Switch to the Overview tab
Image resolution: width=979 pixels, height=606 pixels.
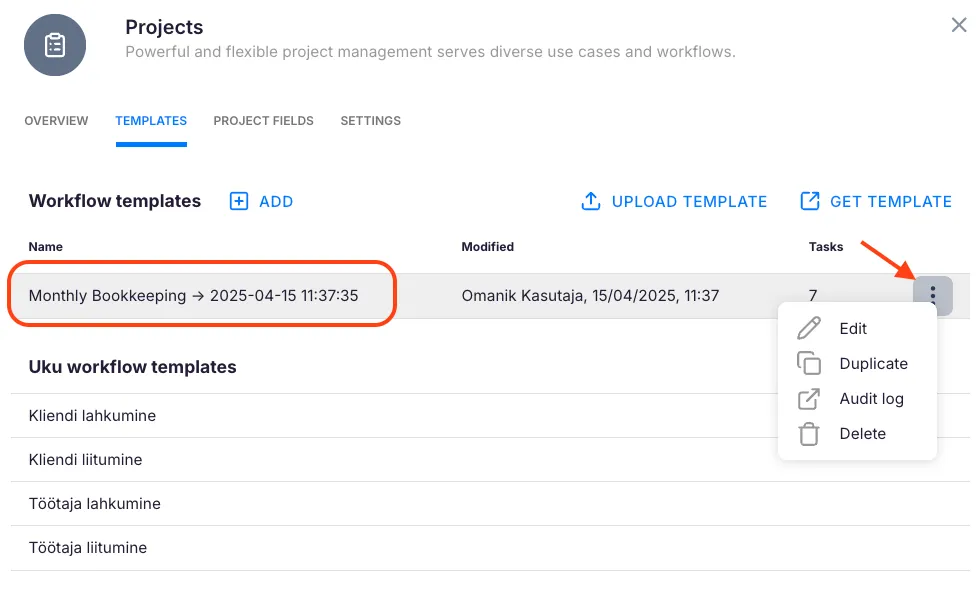coord(56,121)
